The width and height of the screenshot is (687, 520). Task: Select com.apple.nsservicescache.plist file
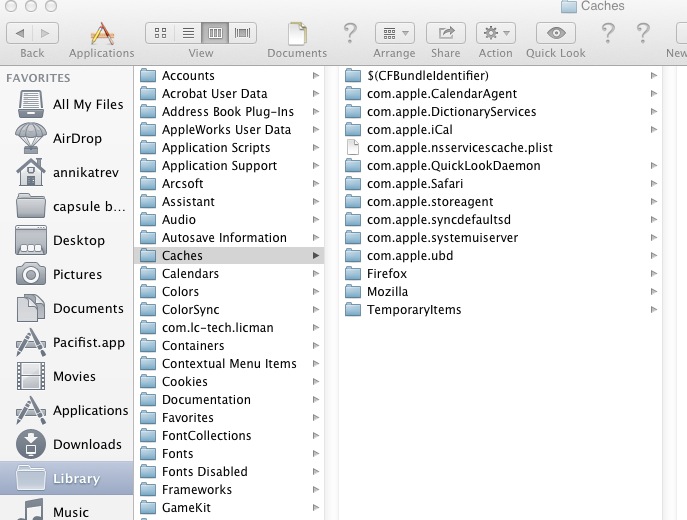[x=500, y=148]
